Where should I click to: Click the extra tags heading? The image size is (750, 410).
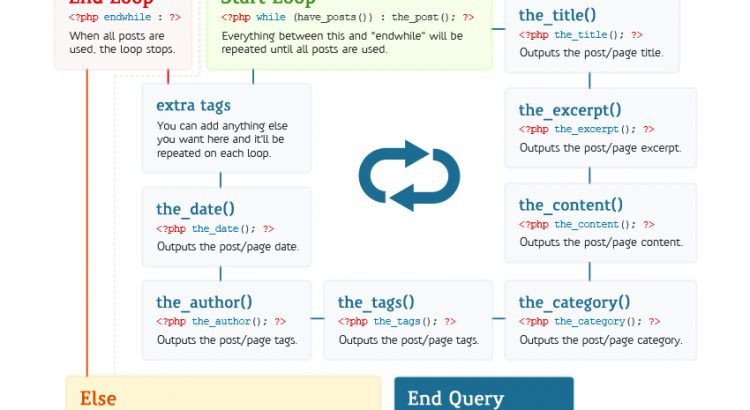[x=193, y=105]
